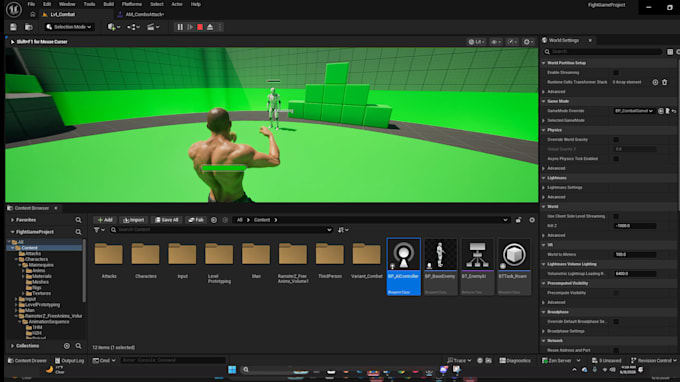Click the Fab button
680x382 pixels.
(196, 220)
